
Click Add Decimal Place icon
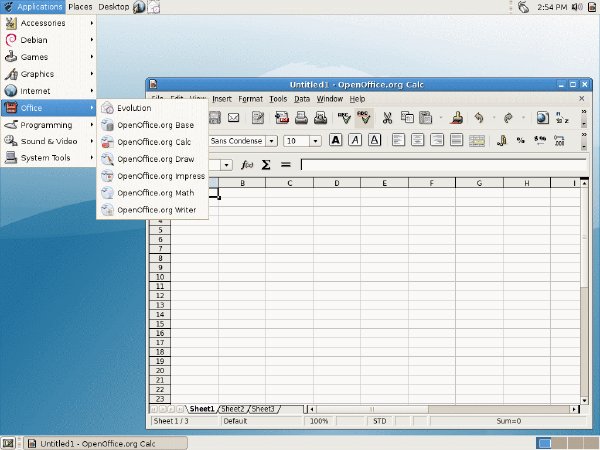[559, 140]
